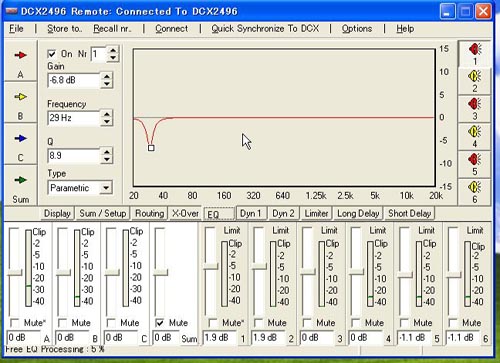Increase Q with up spinner arrow
The width and height of the screenshot is (500, 363).
point(107,152)
